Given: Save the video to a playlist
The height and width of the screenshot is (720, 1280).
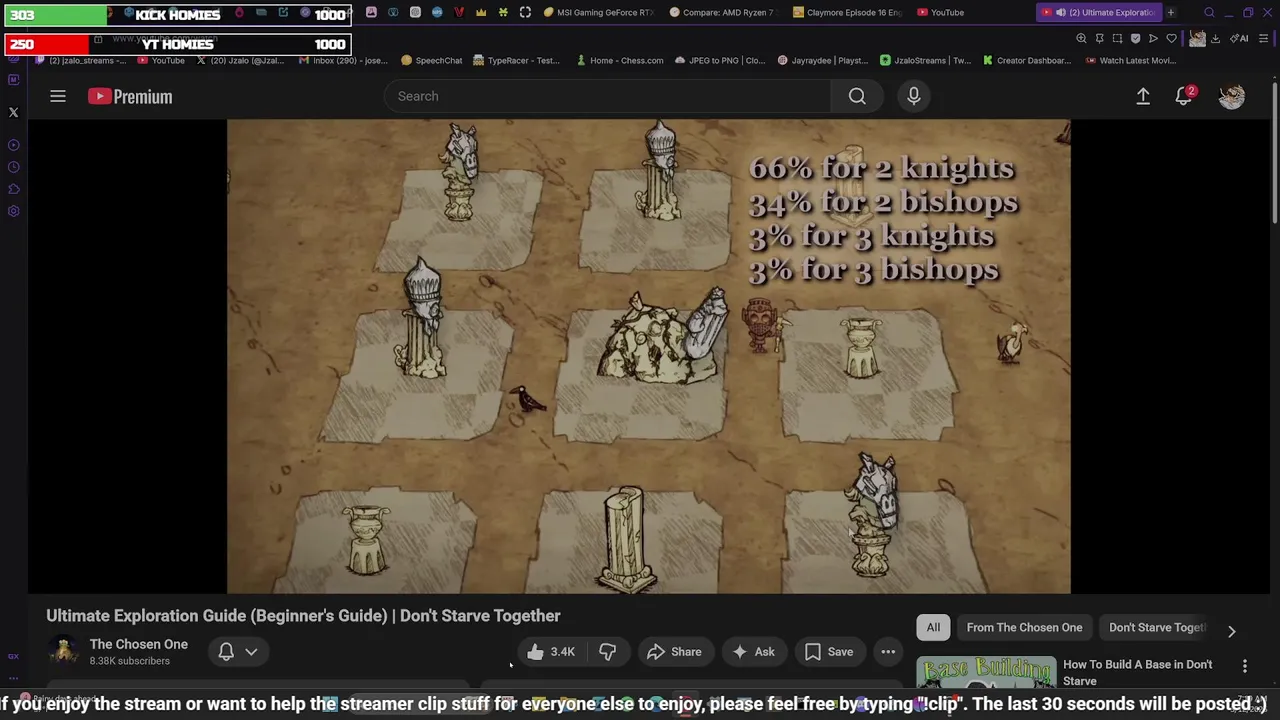Looking at the screenshot, I should coord(829,652).
